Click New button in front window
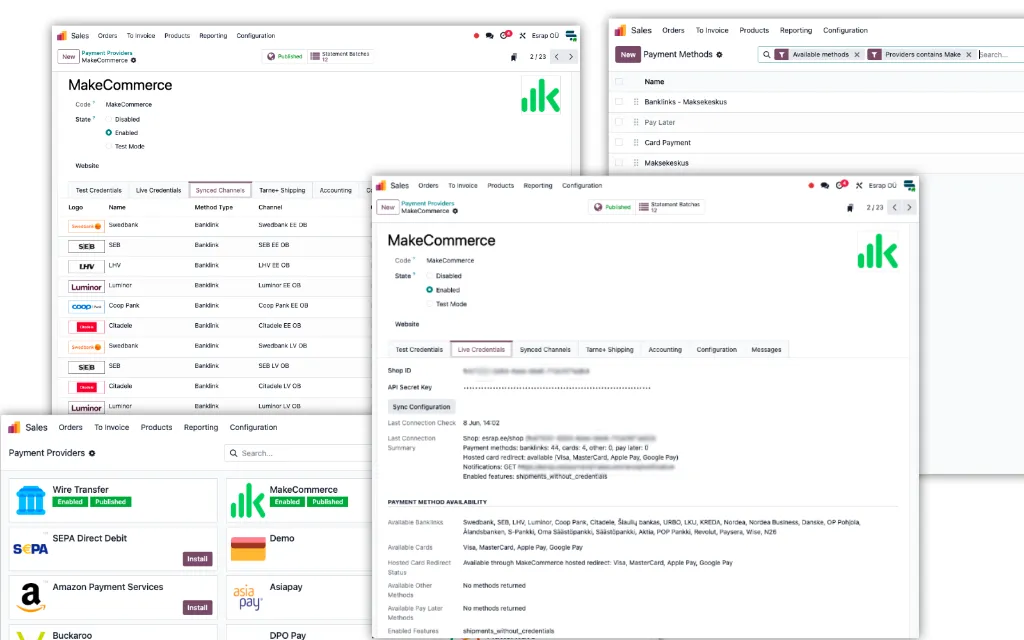The height and width of the screenshot is (640, 1024). point(388,207)
